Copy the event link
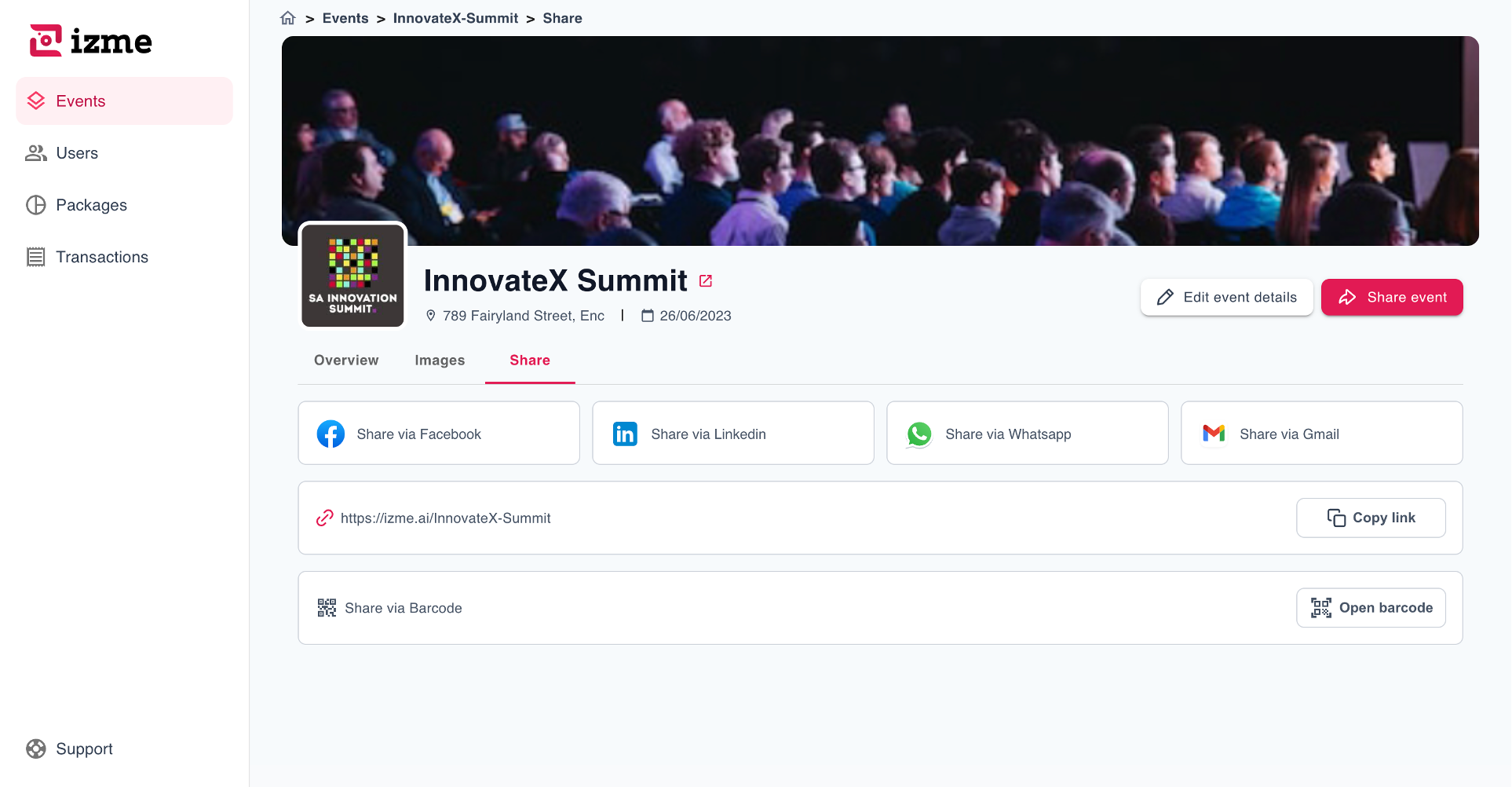 (1371, 518)
